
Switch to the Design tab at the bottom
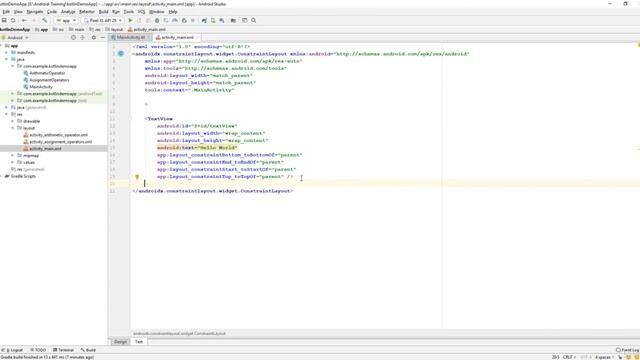click(120, 342)
